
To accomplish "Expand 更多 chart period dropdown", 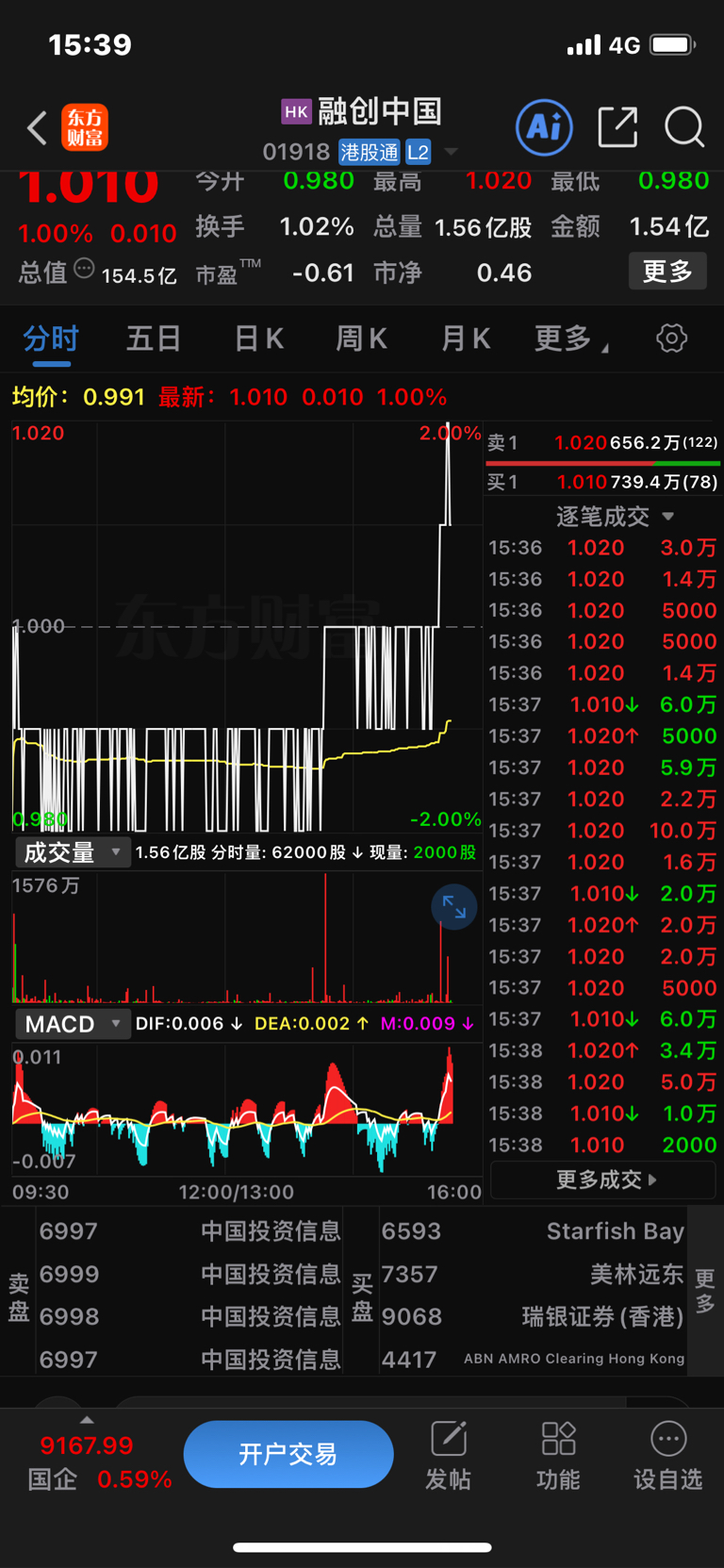I will coord(571,338).
